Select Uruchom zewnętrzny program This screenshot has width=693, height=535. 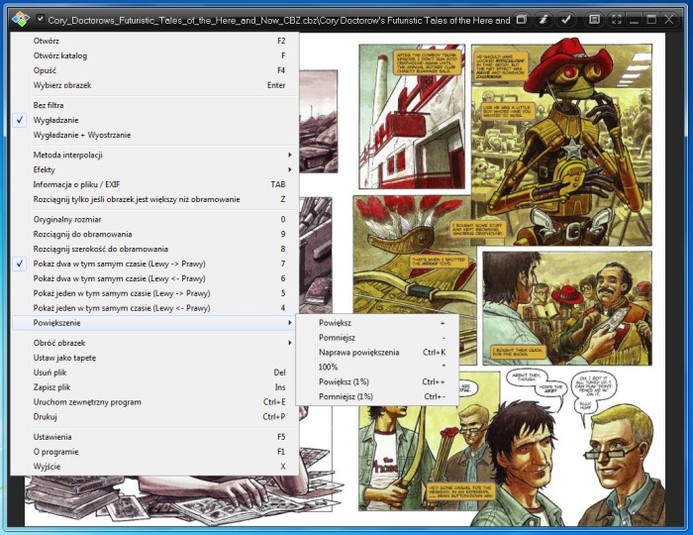point(155,402)
